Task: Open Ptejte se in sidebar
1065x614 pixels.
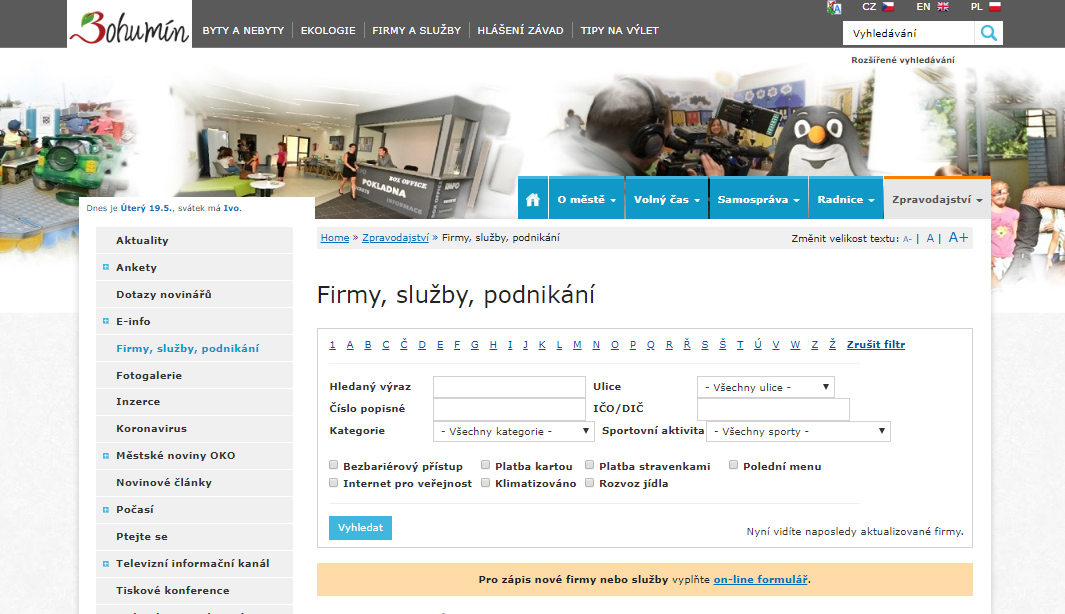Action: [x=194, y=537]
